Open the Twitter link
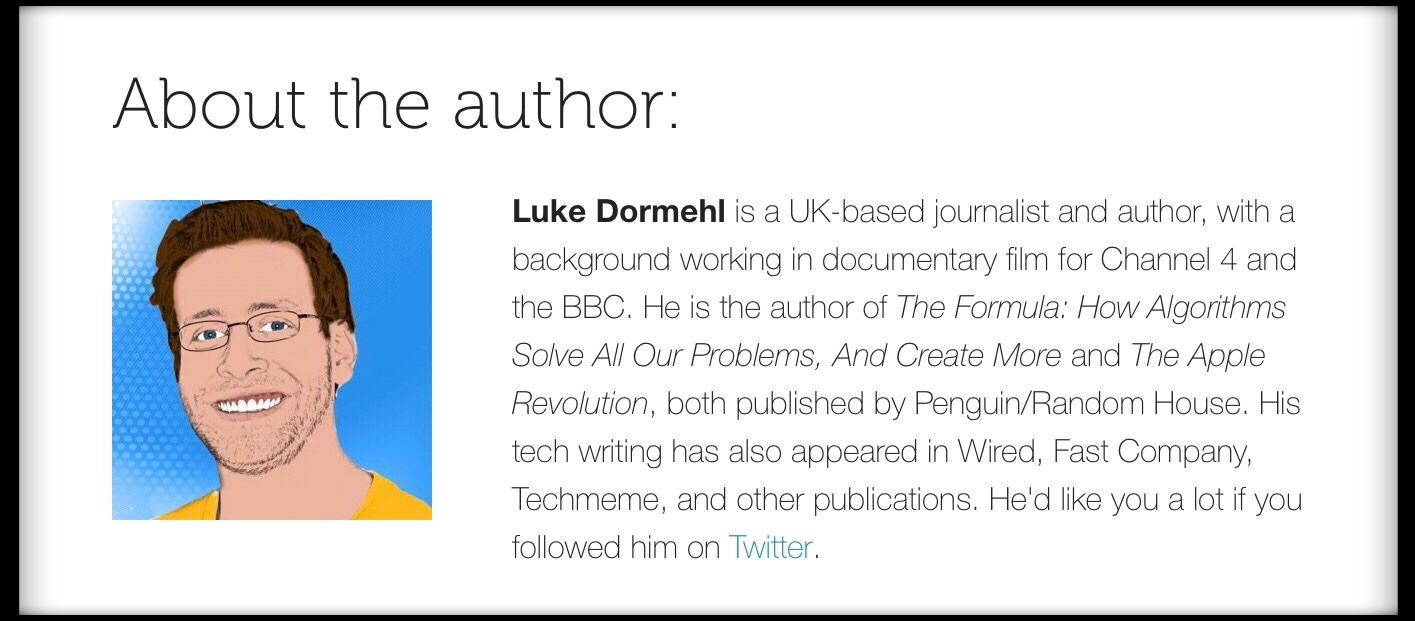Viewport: 1415px width, 621px height. click(769, 547)
